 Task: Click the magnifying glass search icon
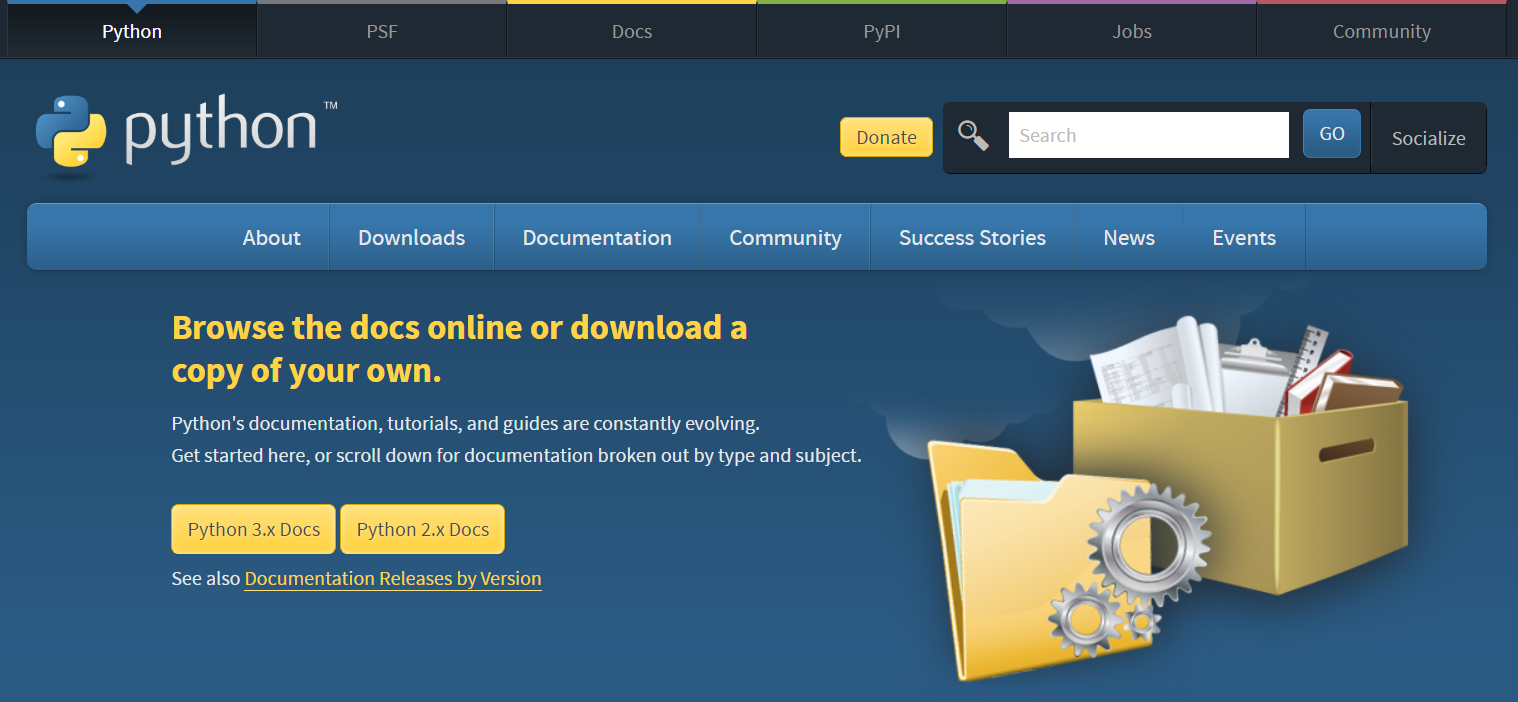click(973, 135)
